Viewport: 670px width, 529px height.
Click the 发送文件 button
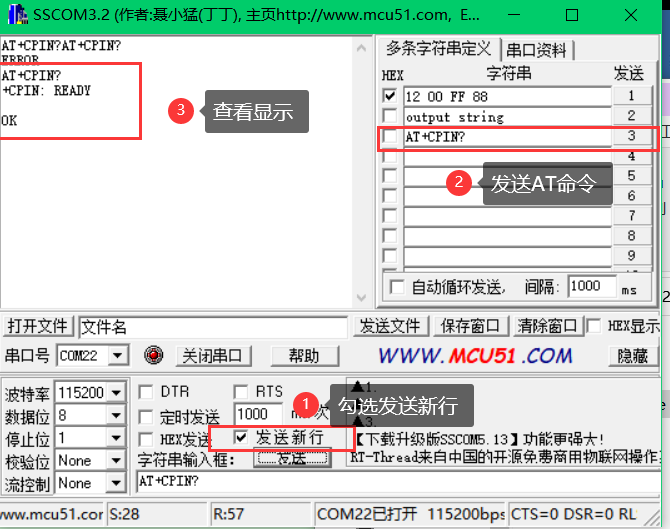(390, 326)
